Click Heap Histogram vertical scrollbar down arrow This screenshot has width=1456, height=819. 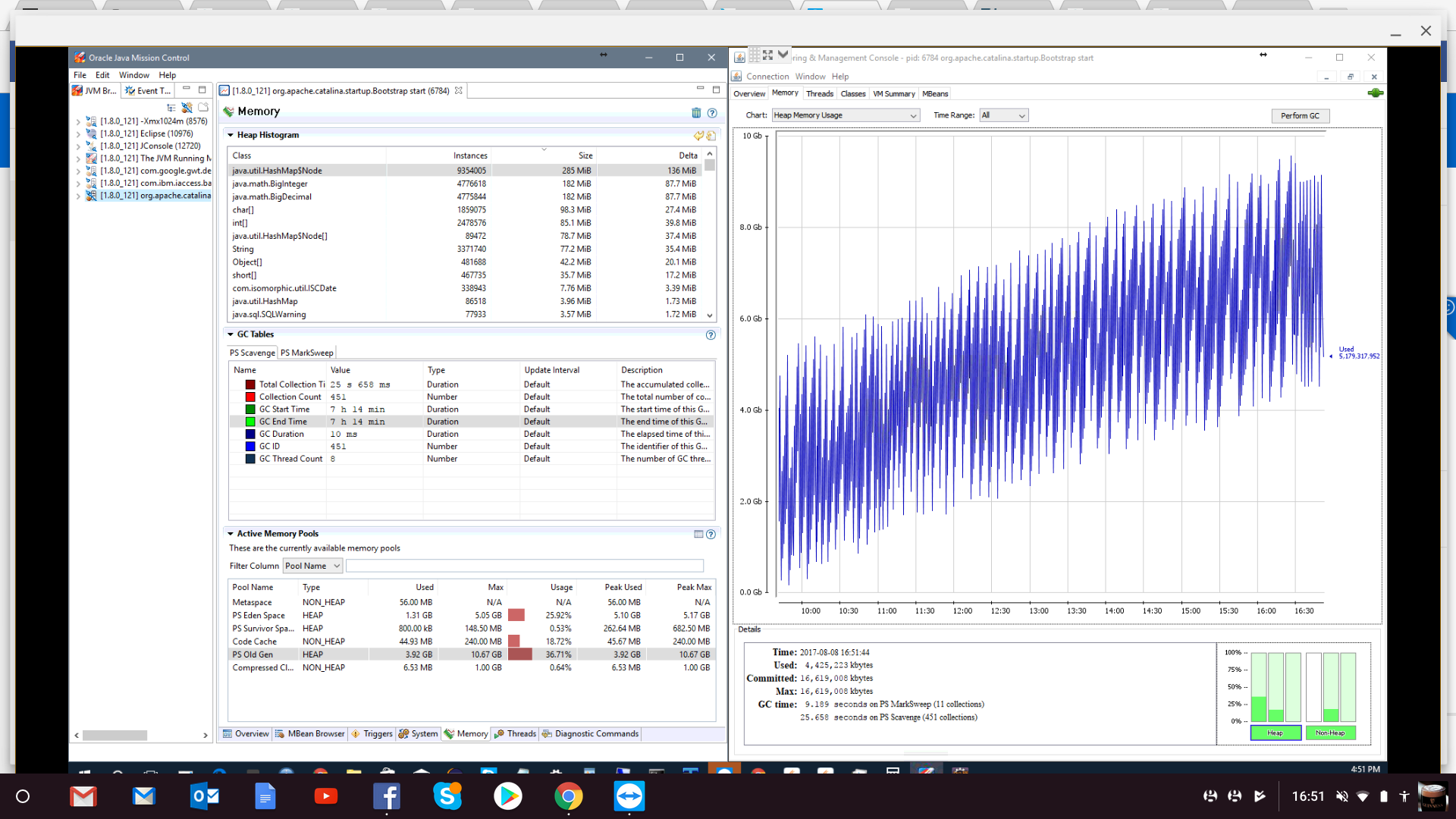[710, 315]
